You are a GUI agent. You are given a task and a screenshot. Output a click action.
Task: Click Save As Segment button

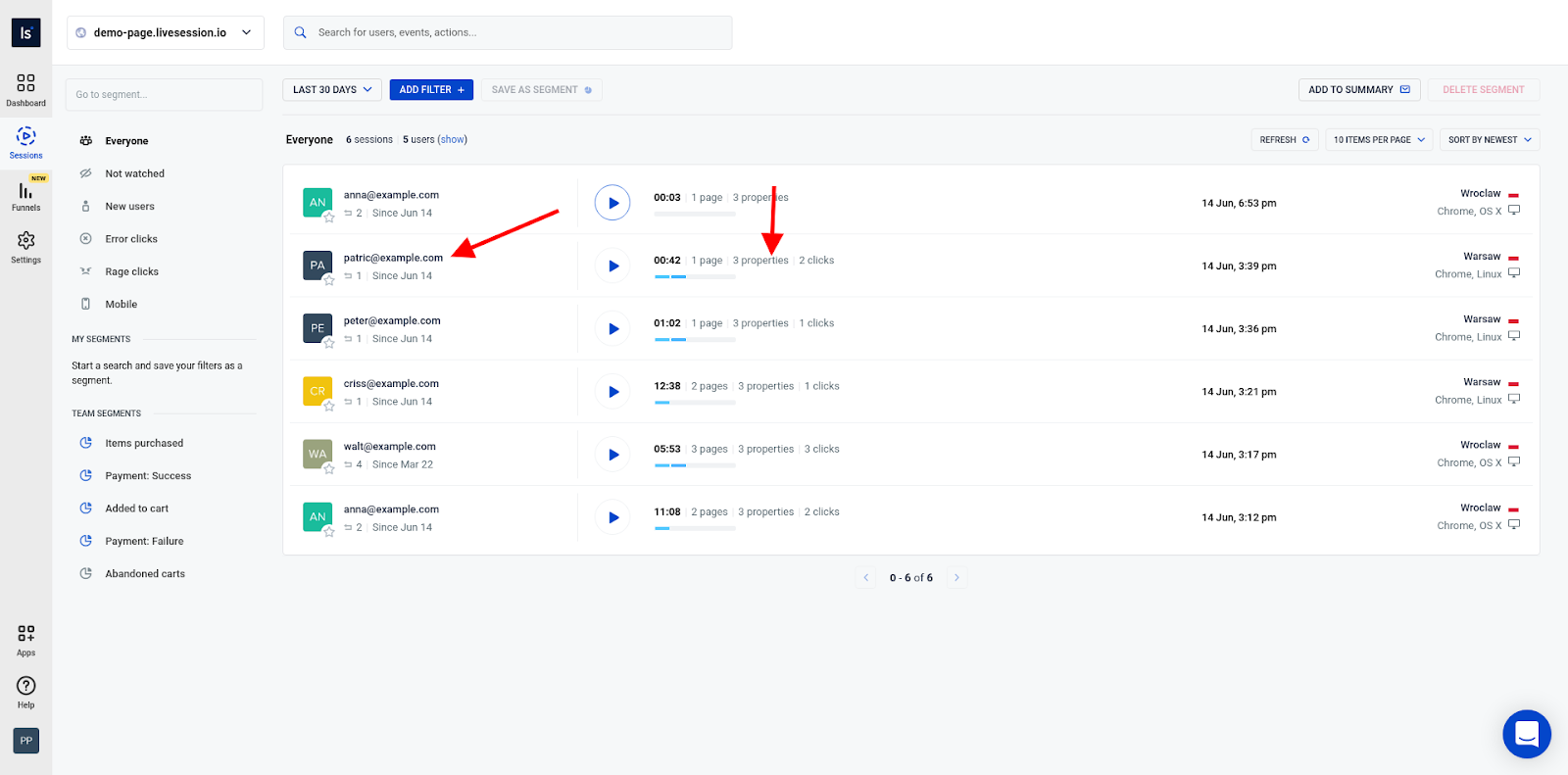tap(541, 89)
